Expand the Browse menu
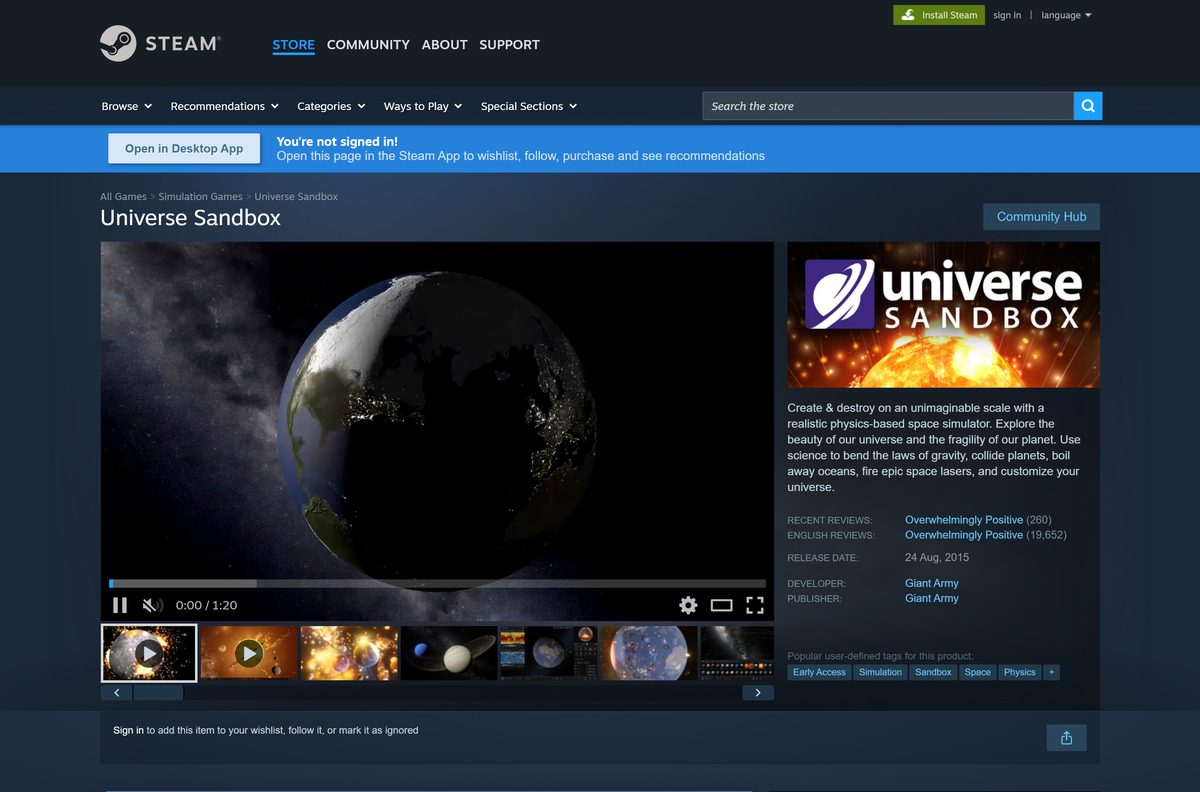The image size is (1200, 792). [127, 106]
